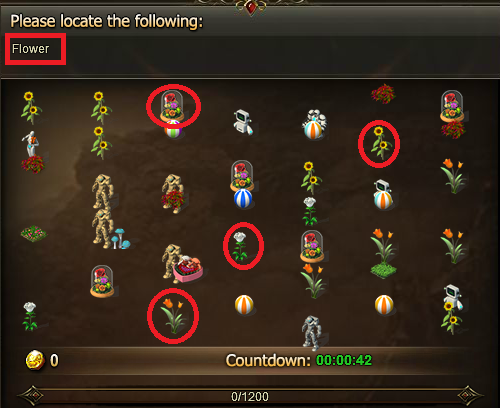Select the circled white rose flower
This screenshot has height=408, width=500.
241,246
